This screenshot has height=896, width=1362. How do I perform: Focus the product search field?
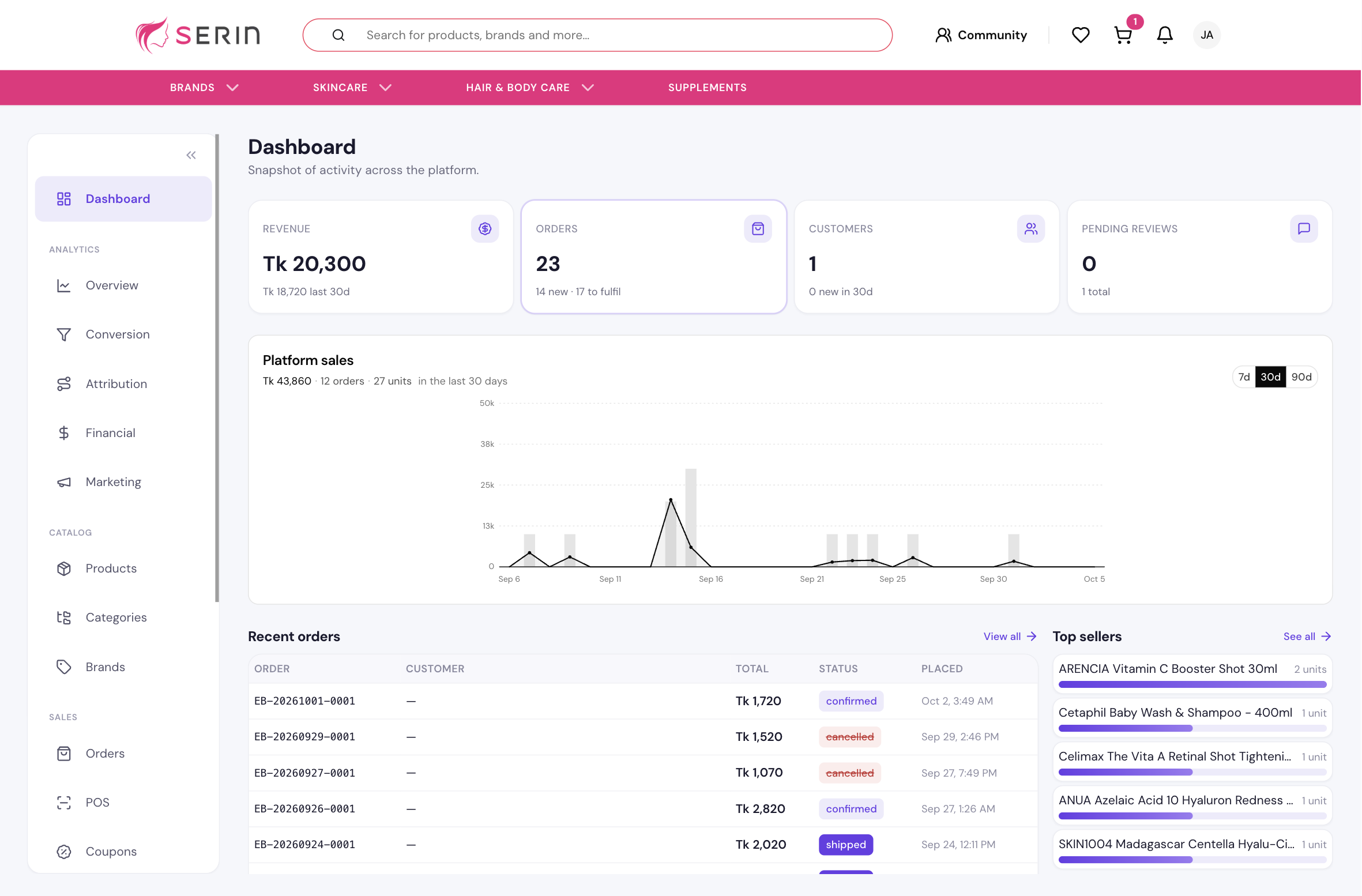(x=597, y=35)
